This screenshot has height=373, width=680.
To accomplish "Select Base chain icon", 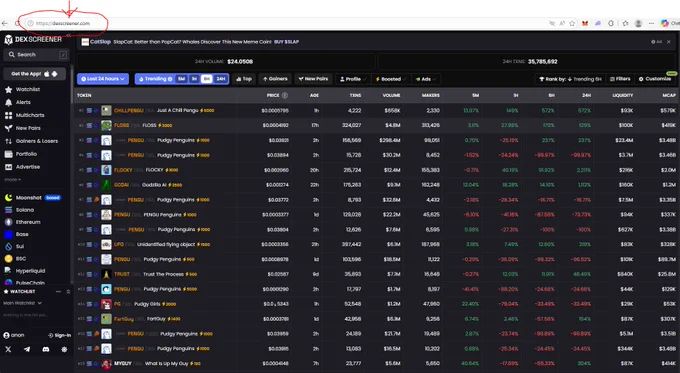I will (8, 234).
